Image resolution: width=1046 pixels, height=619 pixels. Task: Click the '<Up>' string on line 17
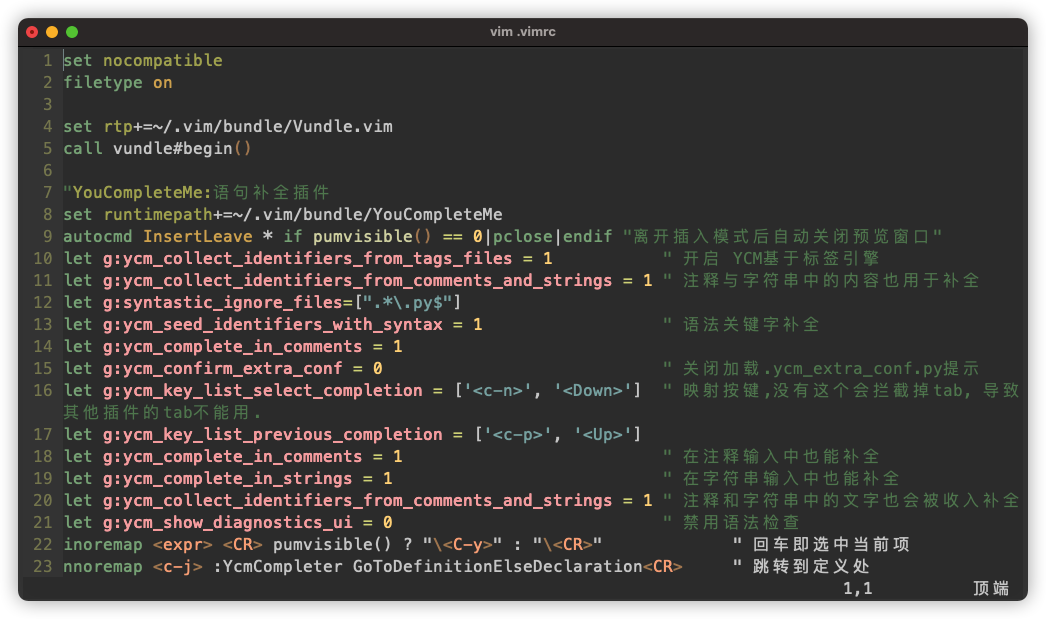coord(602,434)
